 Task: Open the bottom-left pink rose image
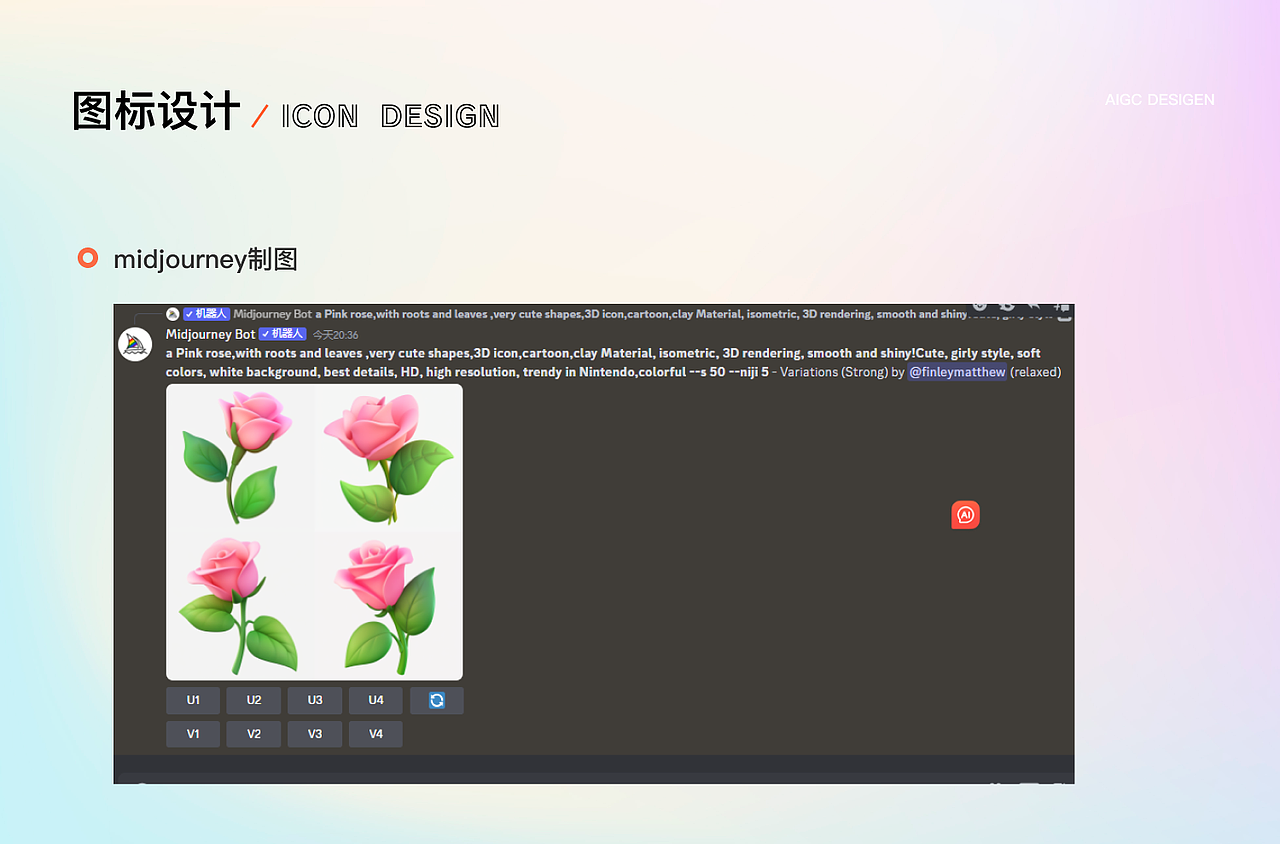(240, 605)
